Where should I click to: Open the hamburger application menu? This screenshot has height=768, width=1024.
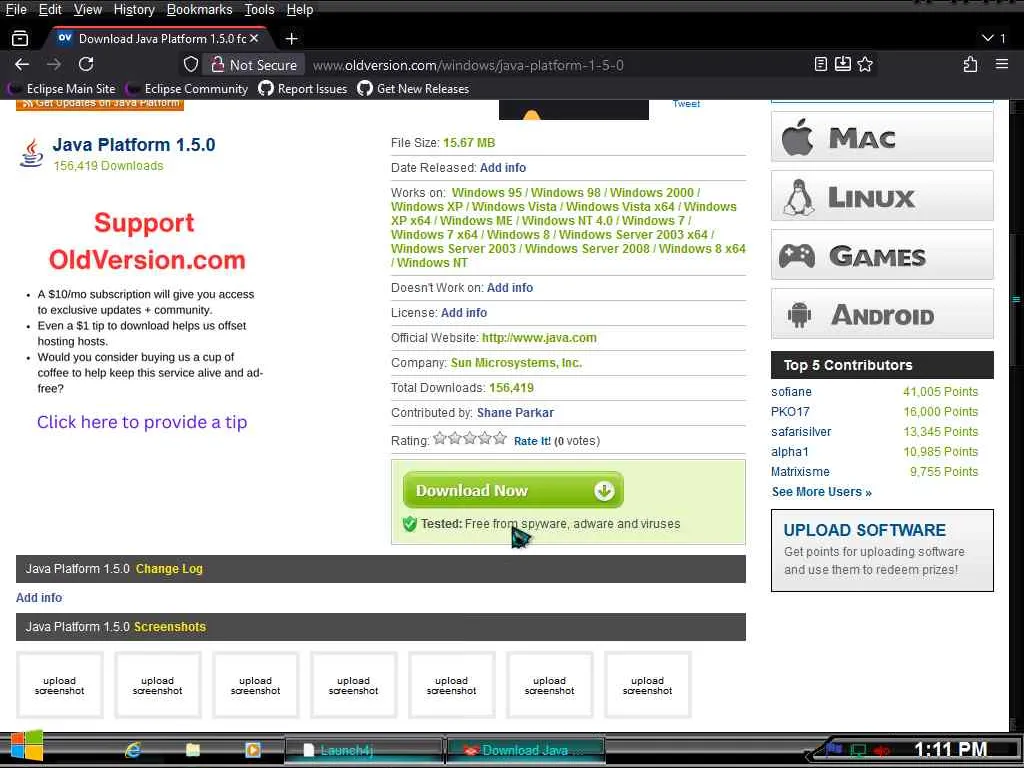click(x=1002, y=64)
